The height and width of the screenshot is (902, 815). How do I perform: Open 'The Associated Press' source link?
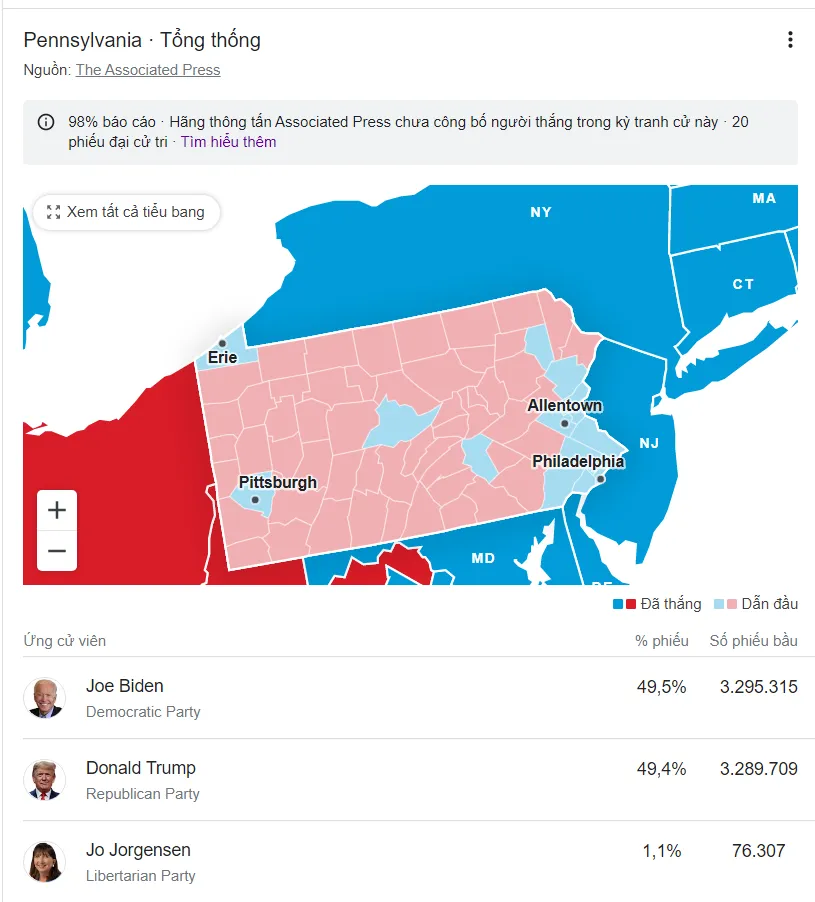tap(148, 70)
